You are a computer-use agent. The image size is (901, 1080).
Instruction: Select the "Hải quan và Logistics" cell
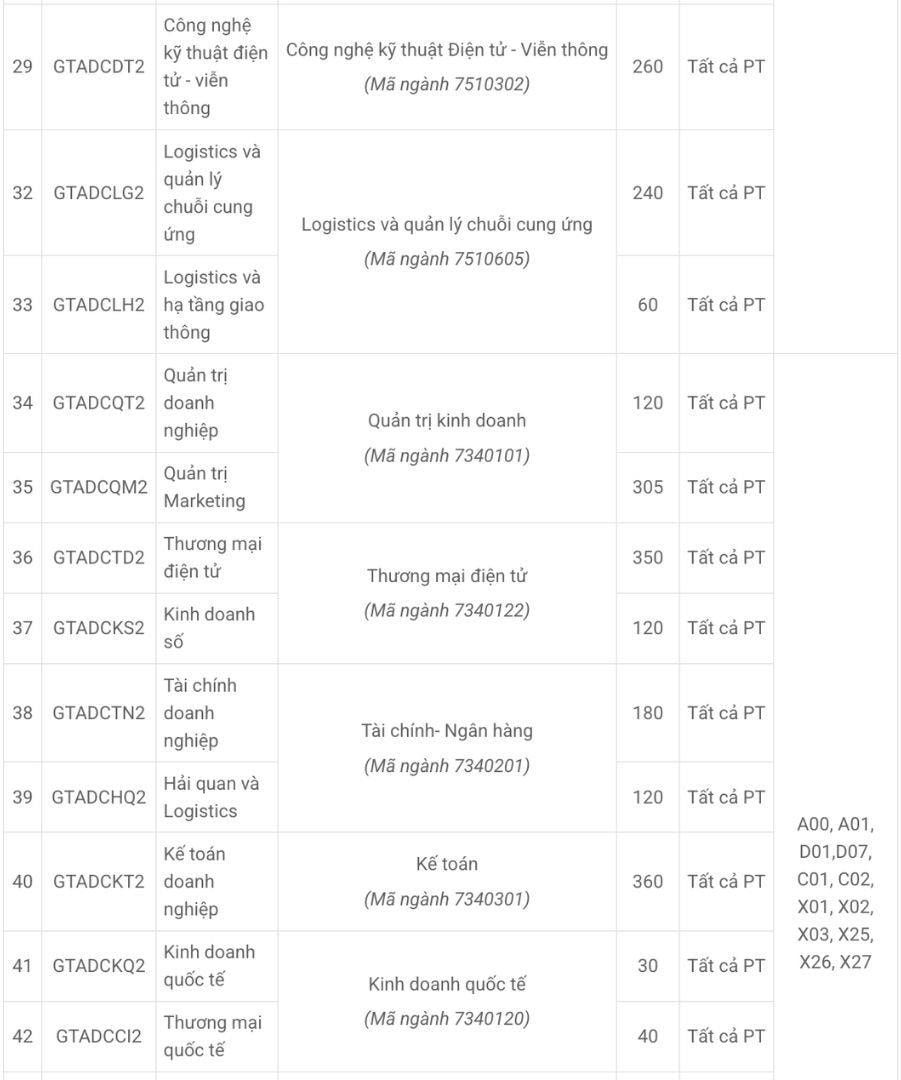(215, 797)
